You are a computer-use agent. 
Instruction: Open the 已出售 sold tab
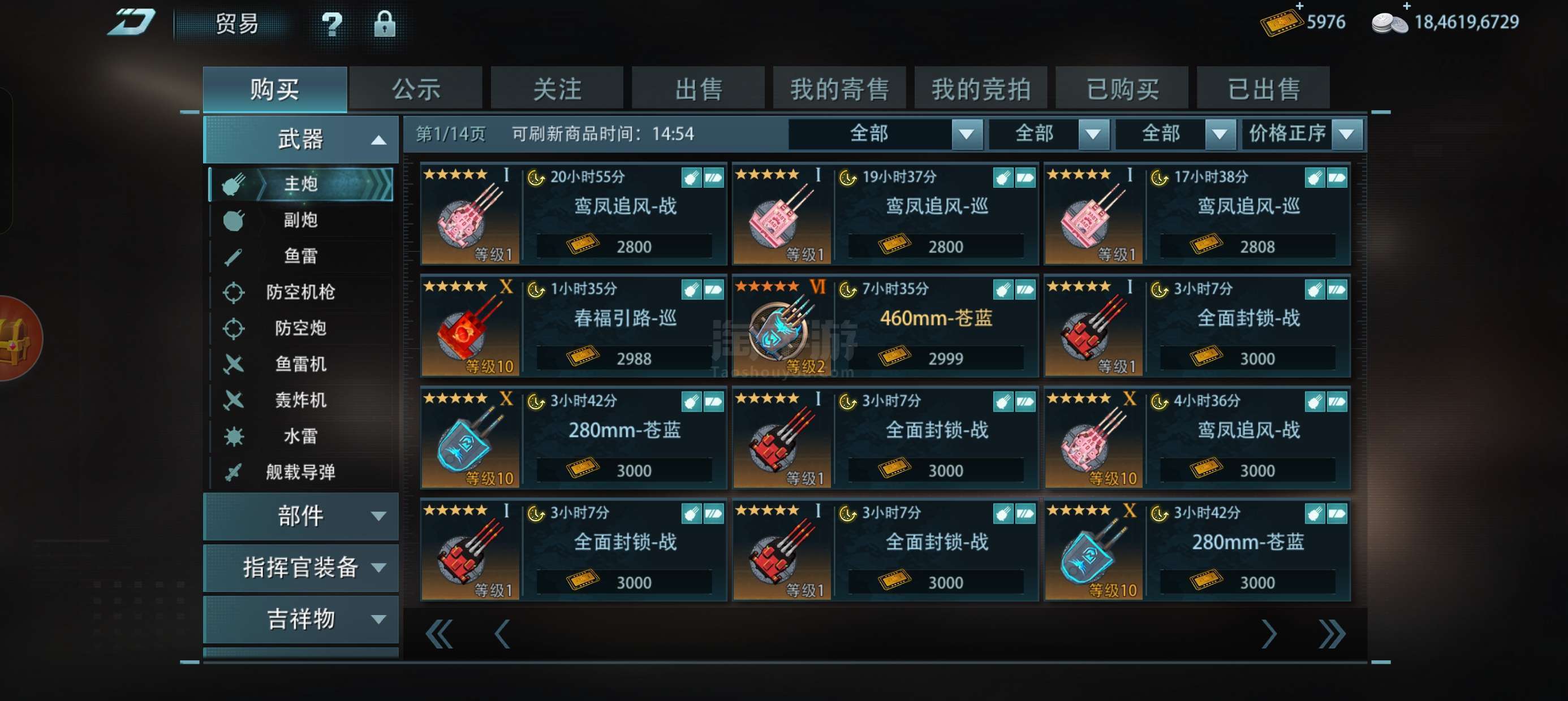point(1263,89)
